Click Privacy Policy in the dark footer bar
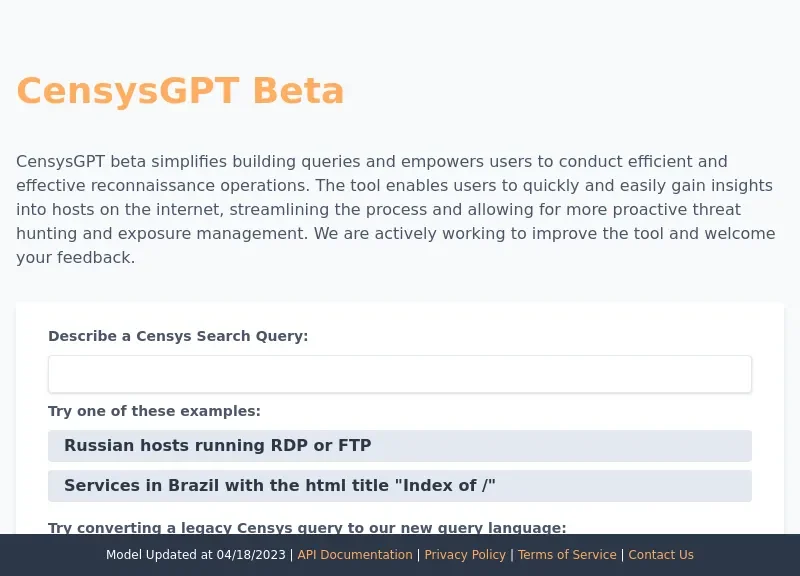This screenshot has width=800, height=576. pos(465,555)
